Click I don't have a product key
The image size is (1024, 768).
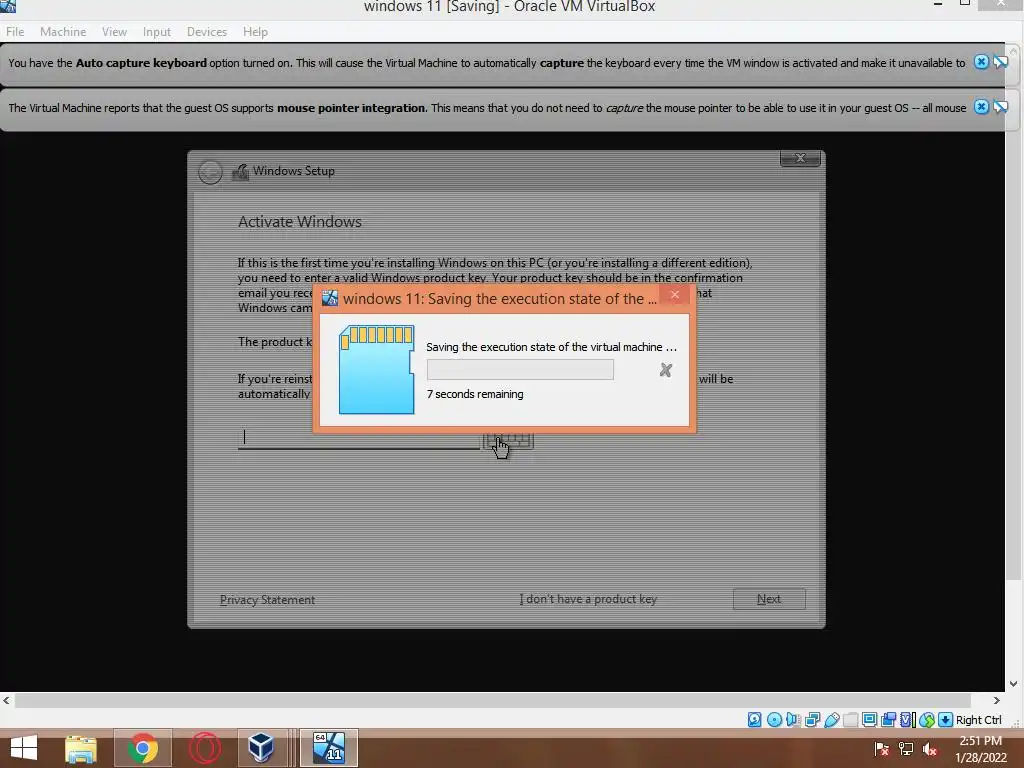click(588, 599)
